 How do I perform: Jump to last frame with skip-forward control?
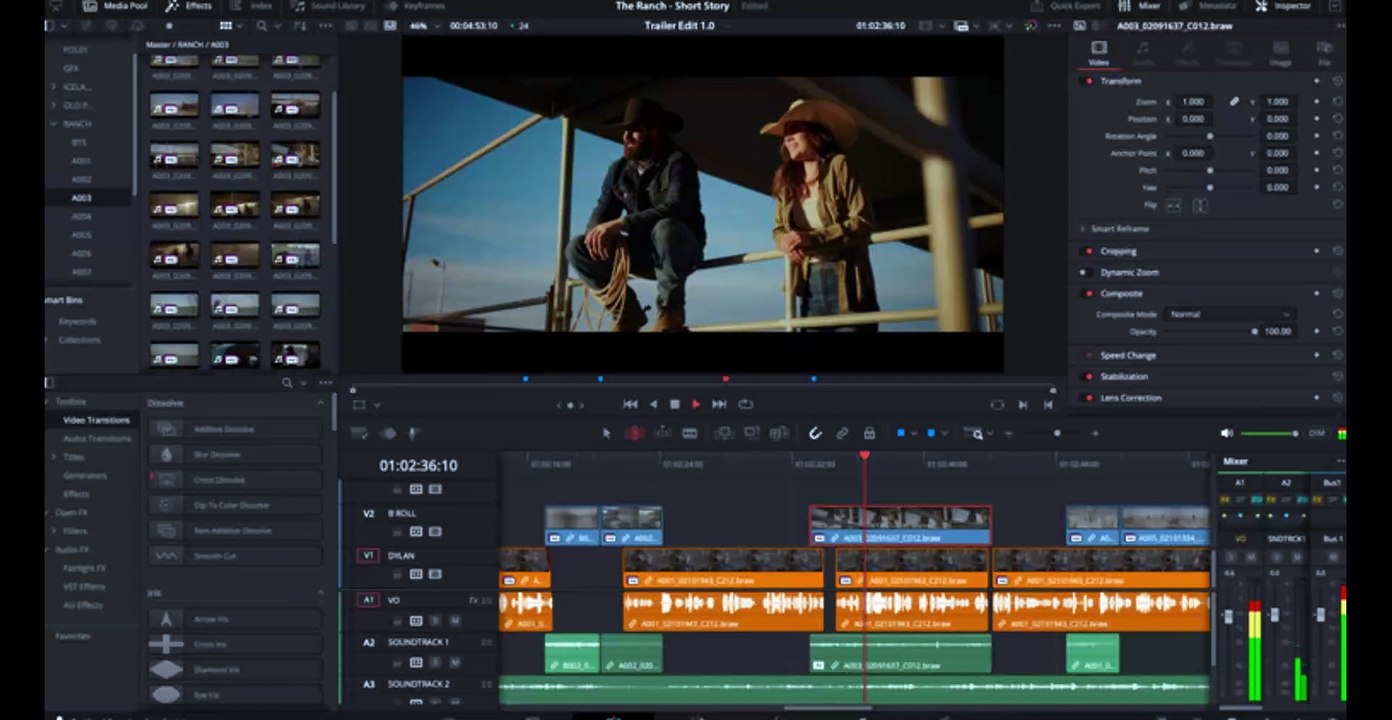click(x=719, y=404)
